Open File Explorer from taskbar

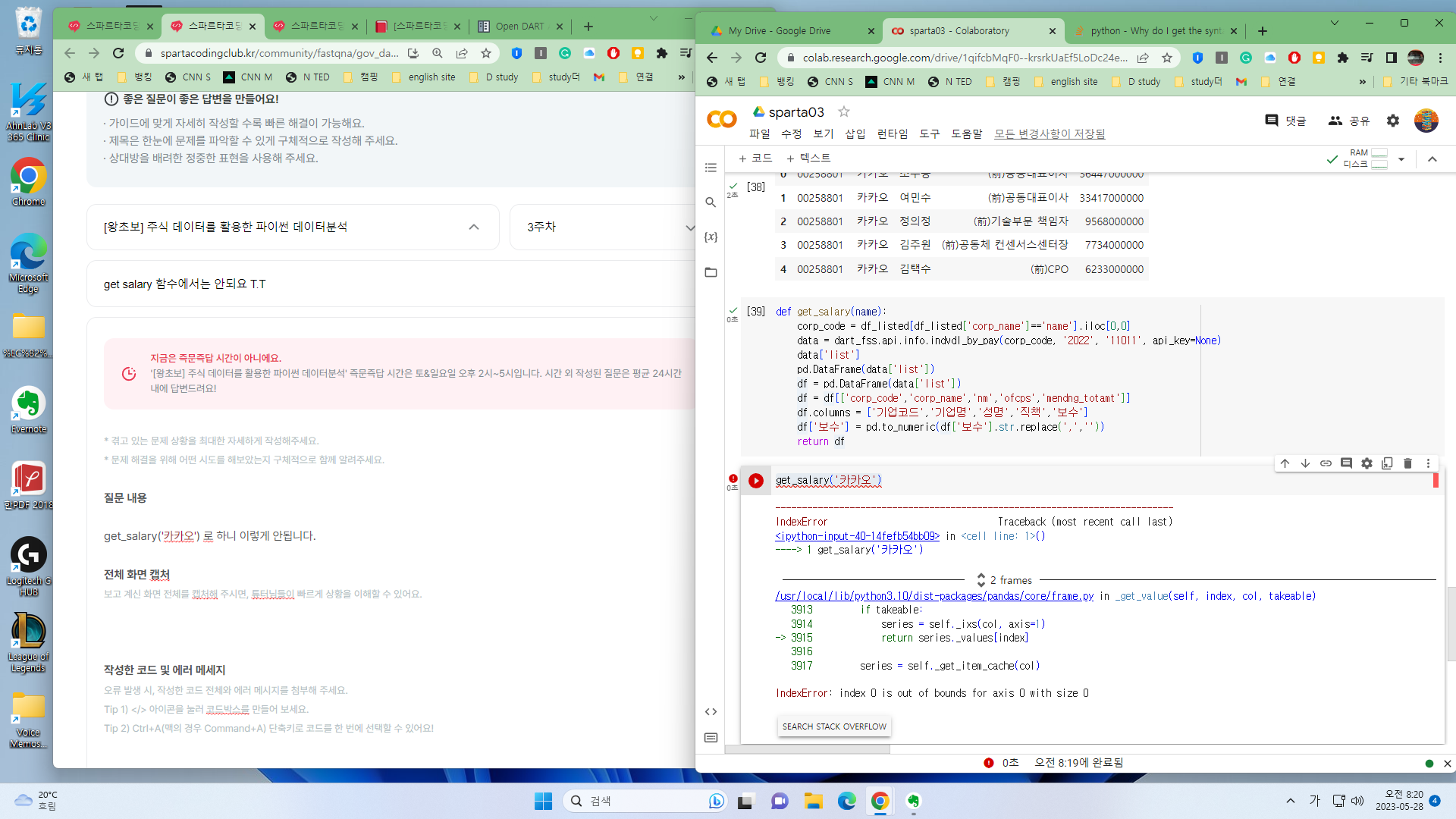(x=814, y=801)
